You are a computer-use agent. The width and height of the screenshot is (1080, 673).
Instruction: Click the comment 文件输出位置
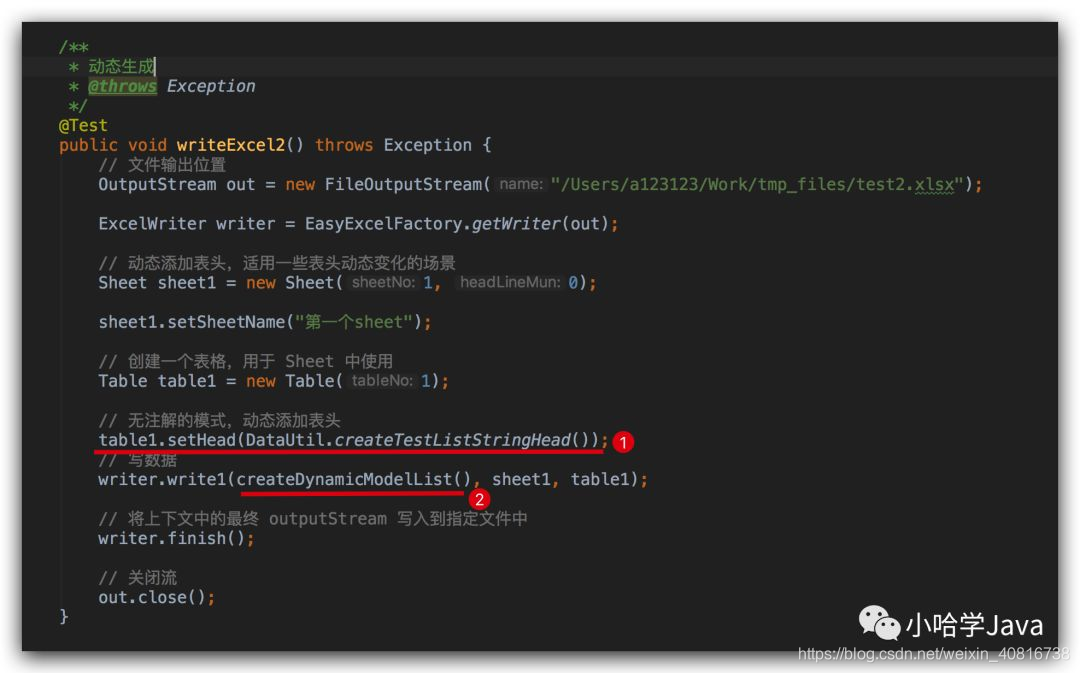pos(162,165)
